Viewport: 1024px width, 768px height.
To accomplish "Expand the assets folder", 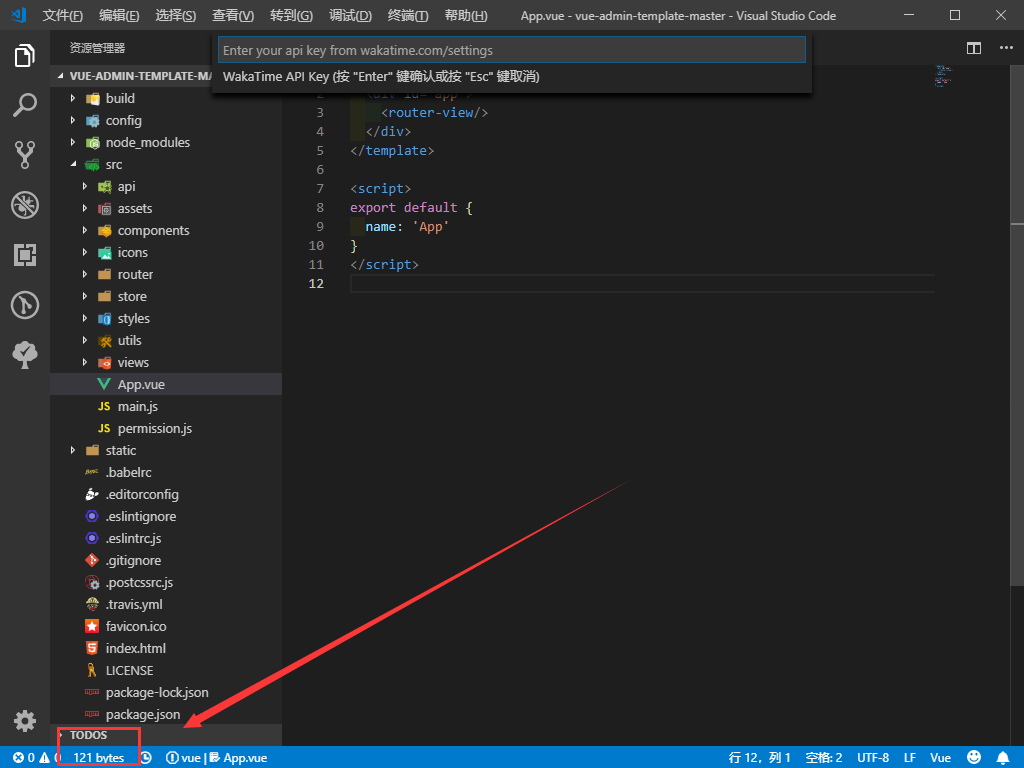I will (166, 208).
